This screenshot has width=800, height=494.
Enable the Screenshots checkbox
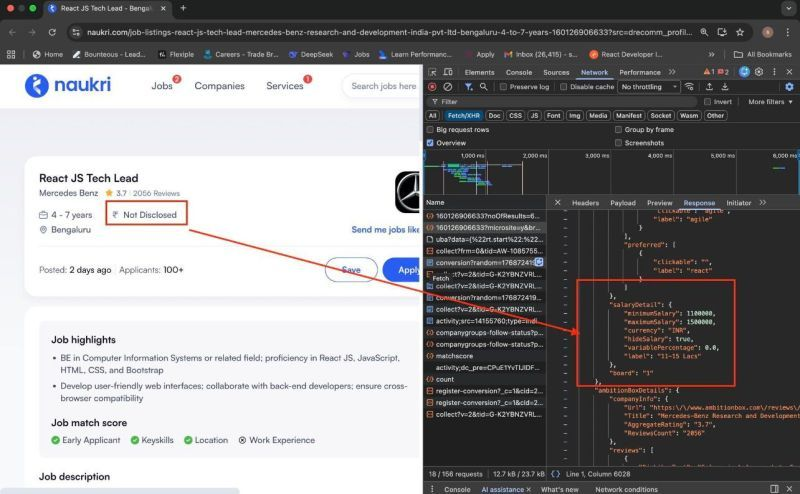point(618,143)
